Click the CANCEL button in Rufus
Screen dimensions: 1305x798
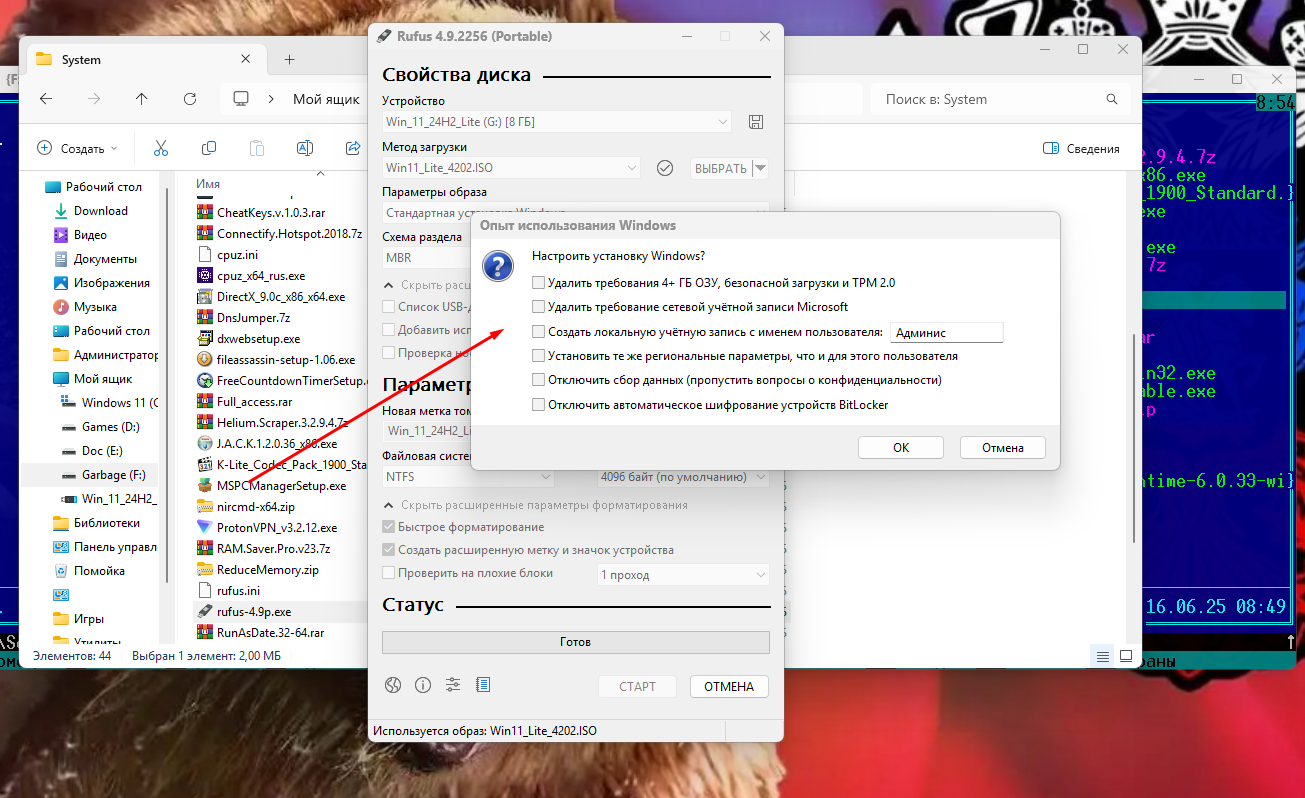pos(729,686)
